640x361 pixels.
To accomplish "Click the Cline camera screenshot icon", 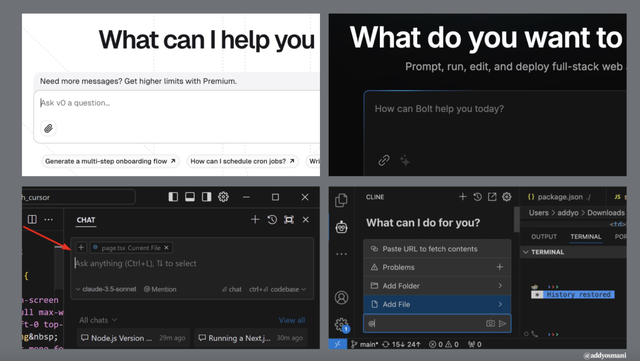I will 490,323.
